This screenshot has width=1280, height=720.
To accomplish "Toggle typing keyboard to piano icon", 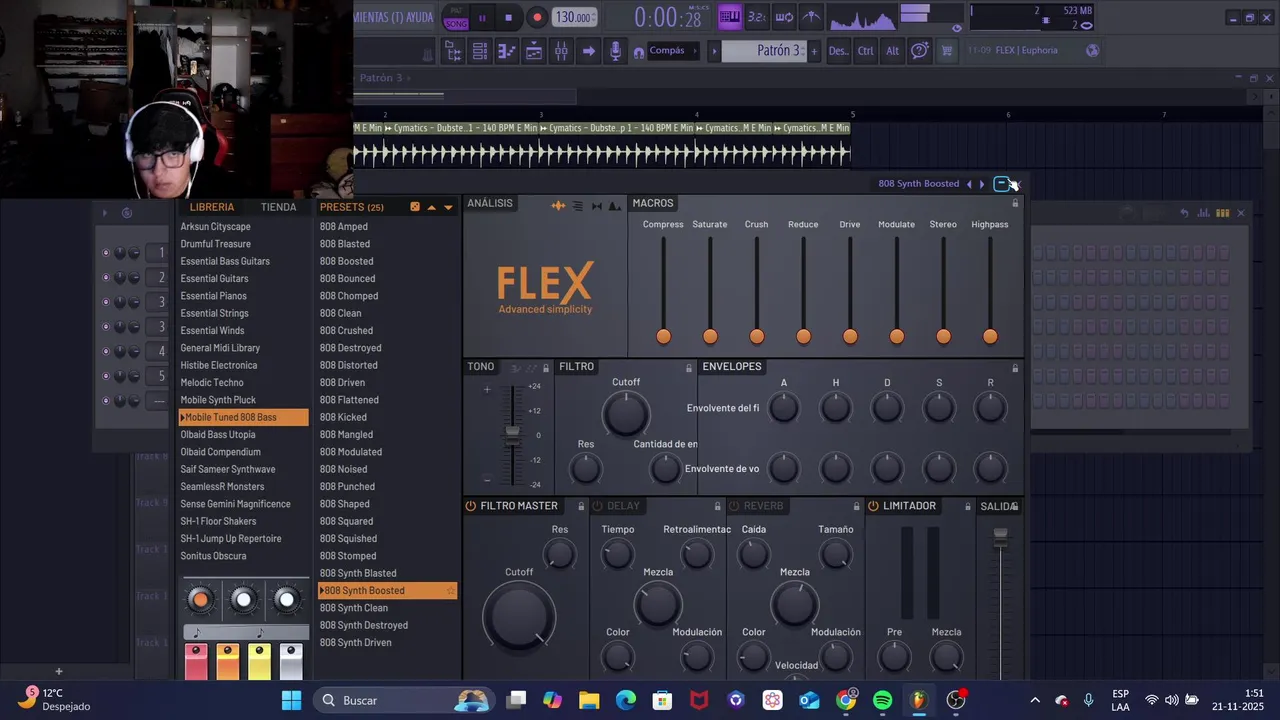I will tap(729, 17).
